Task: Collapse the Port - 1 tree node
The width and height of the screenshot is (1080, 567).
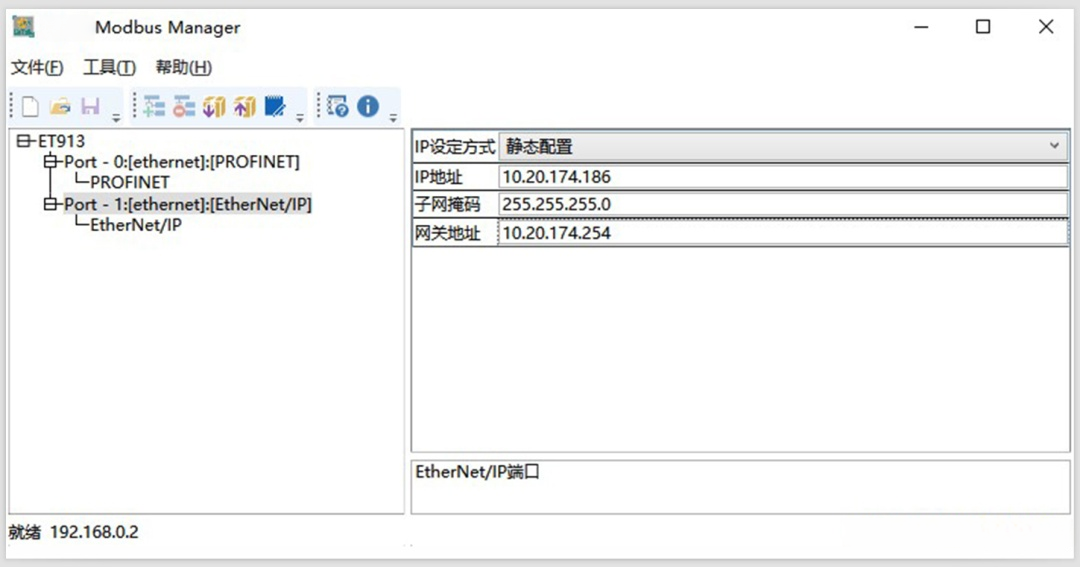Action: (x=50, y=204)
